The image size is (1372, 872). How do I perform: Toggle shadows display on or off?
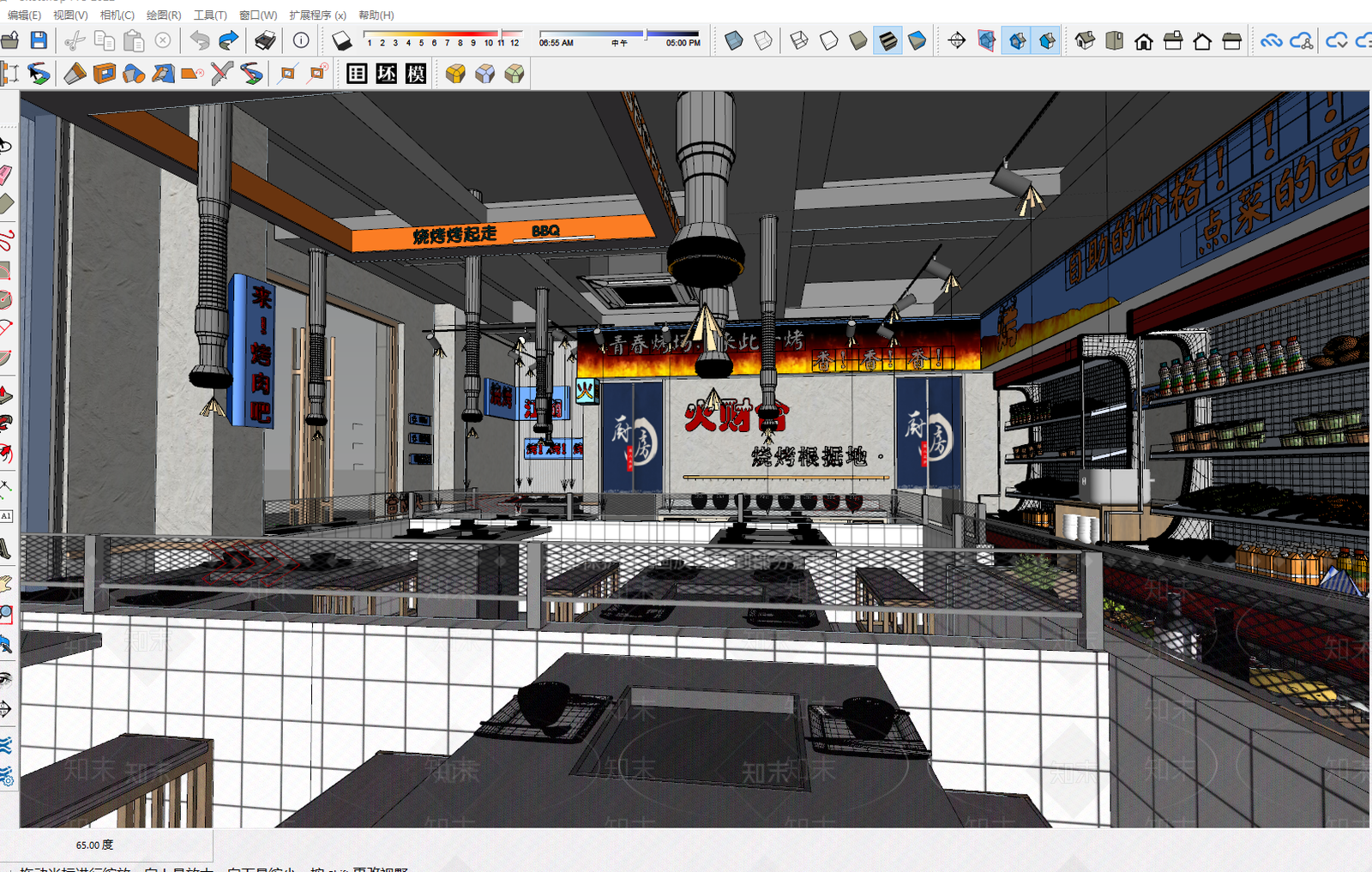point(342,40)
